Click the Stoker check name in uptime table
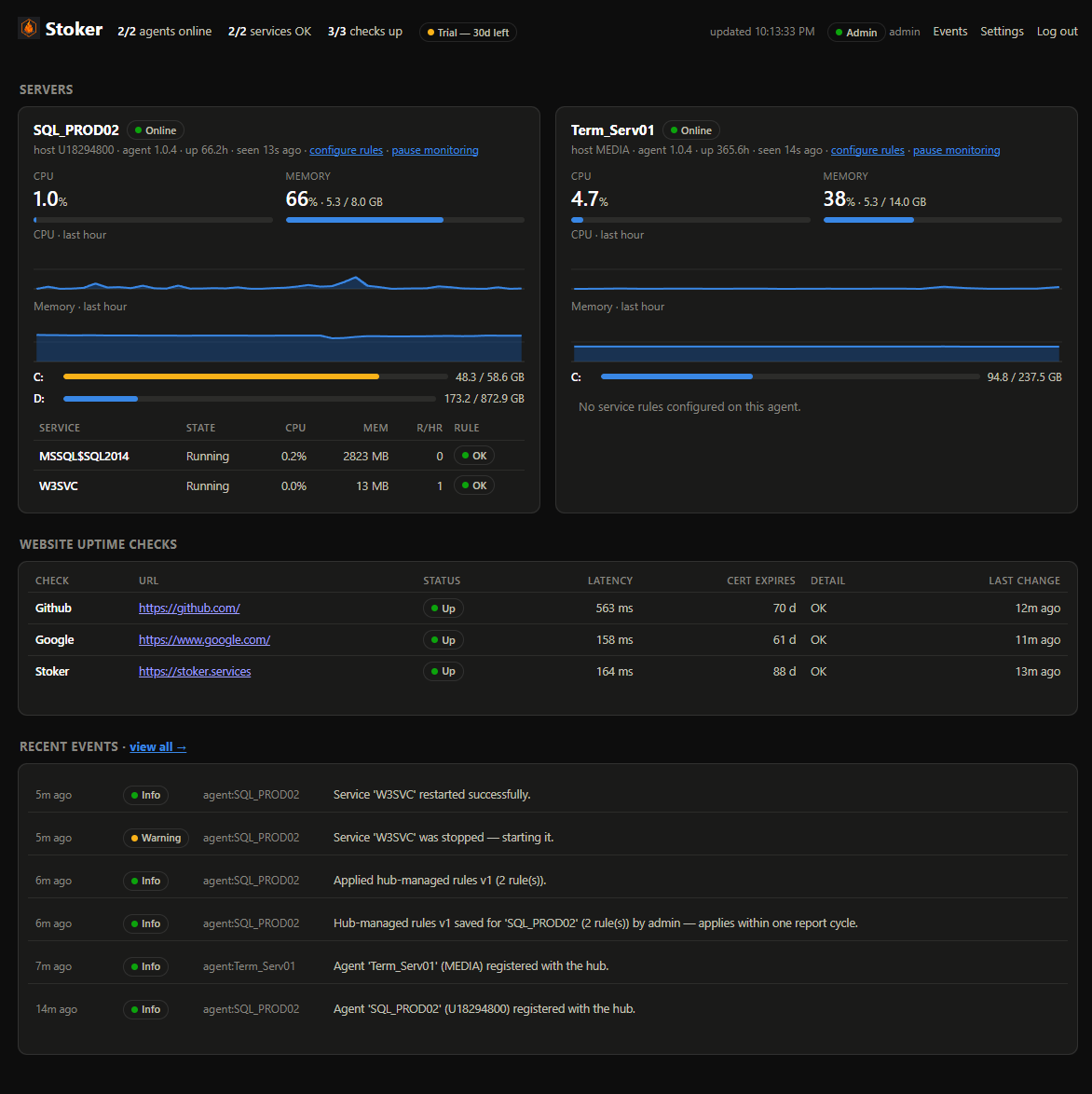Image resolution: width=1092 pixels, height=1094 pixels. point(52,671)
